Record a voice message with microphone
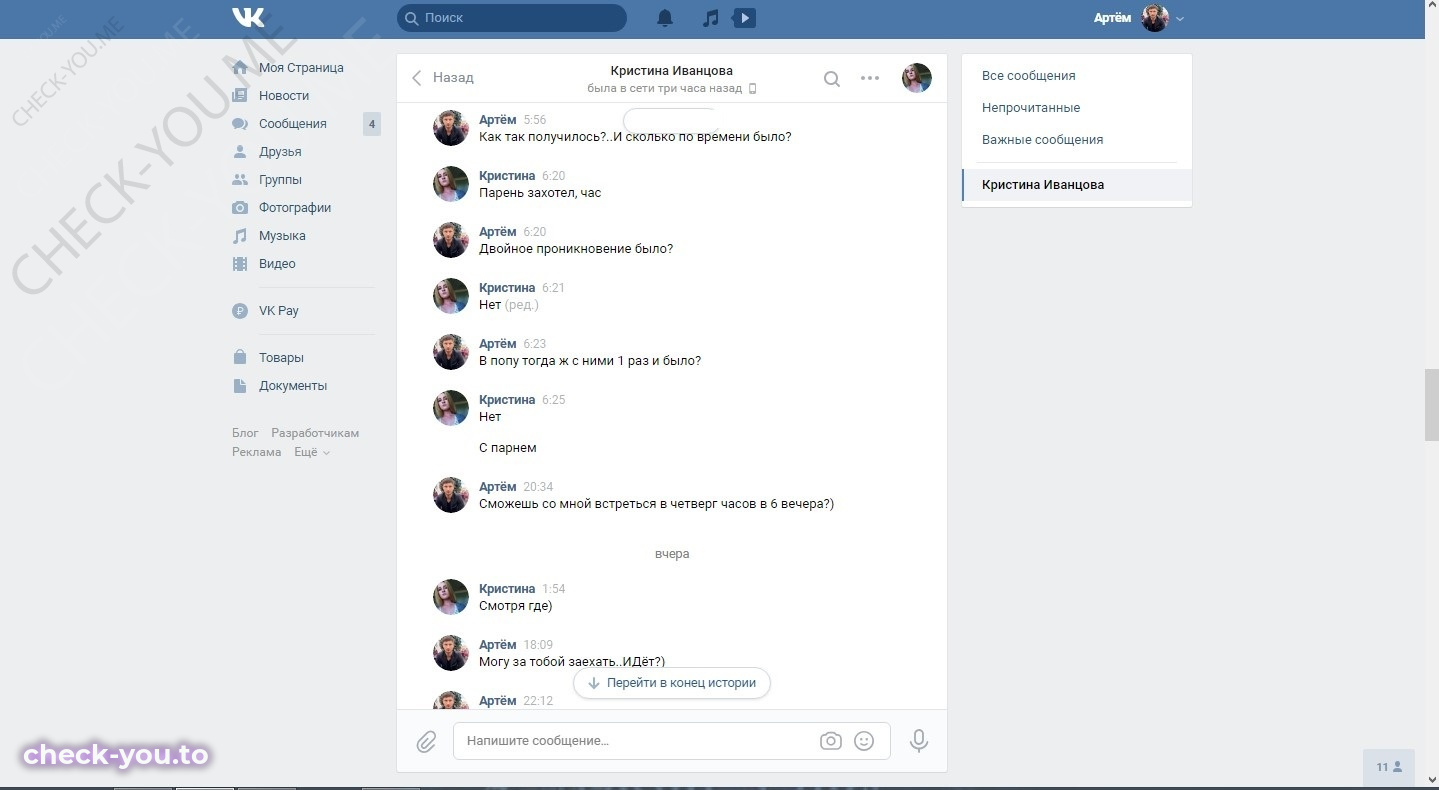 coord(919,741)
